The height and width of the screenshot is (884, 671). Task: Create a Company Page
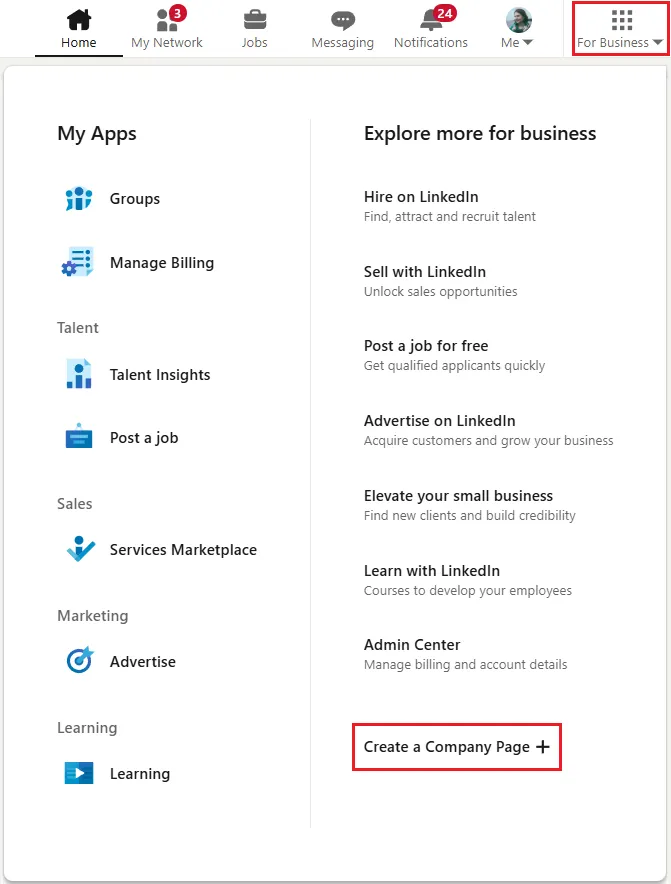(x=456, y=746)
